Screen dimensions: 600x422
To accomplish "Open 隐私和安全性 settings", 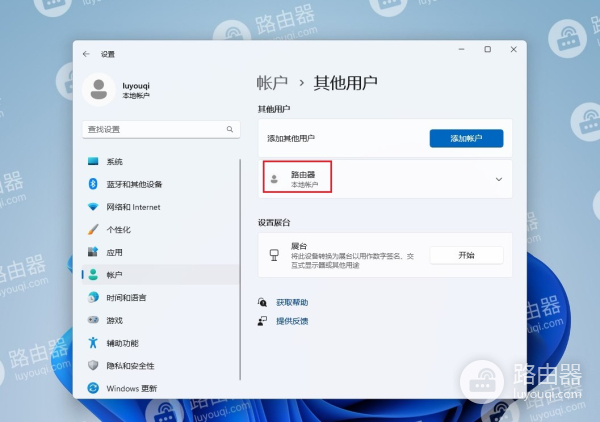I will coord(161,365).
